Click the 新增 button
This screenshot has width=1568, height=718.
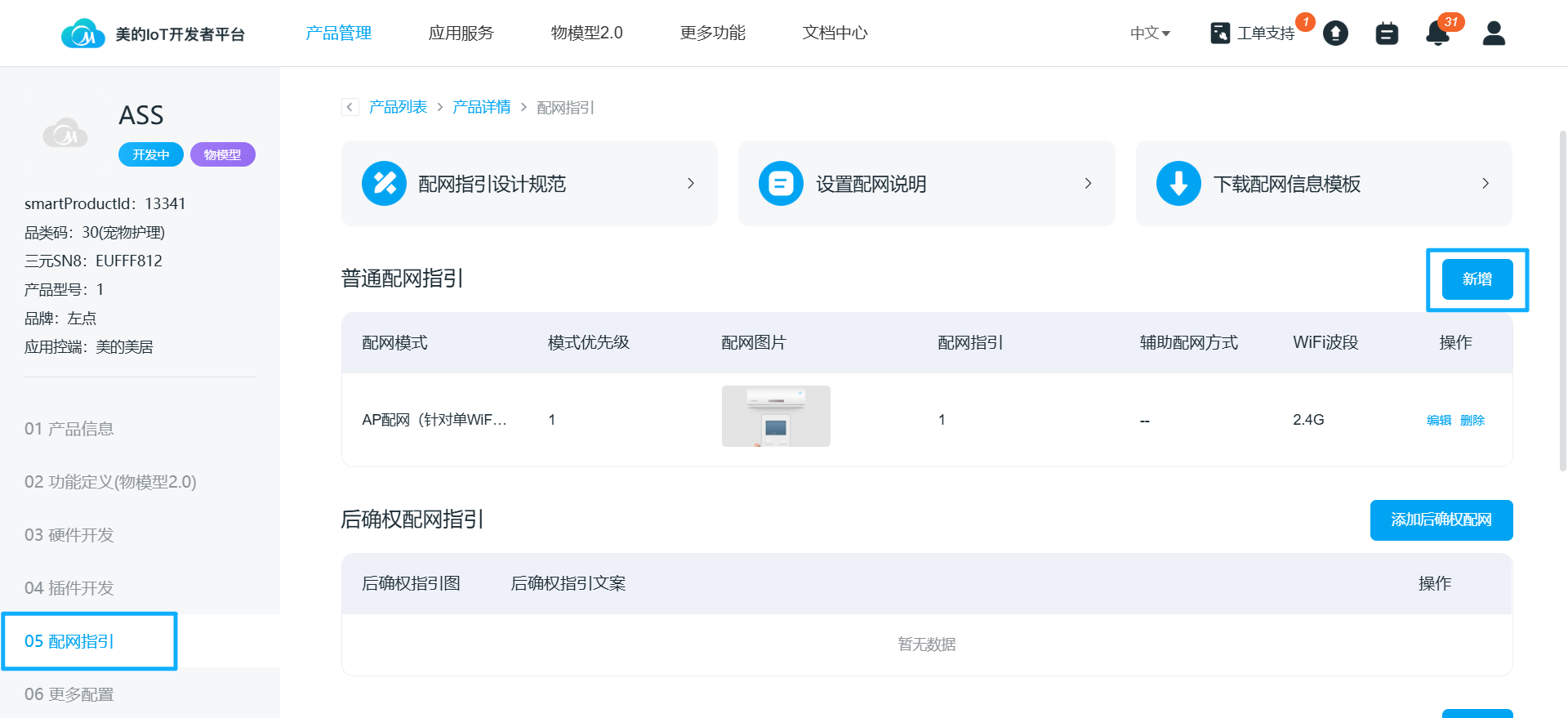[x=1477, y=279]
